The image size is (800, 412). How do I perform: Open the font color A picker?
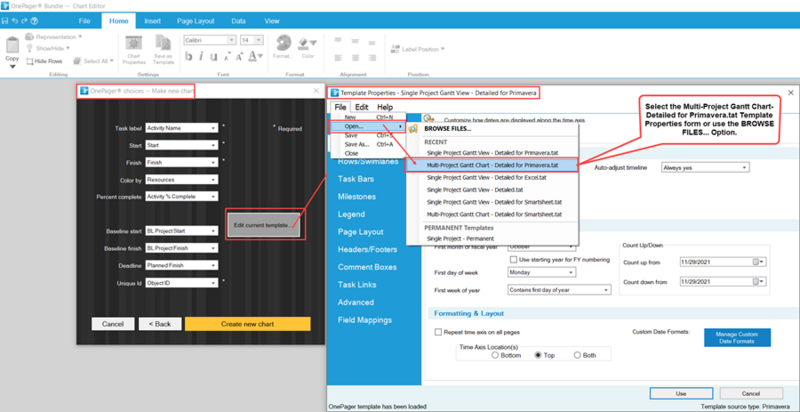point(255,57)
